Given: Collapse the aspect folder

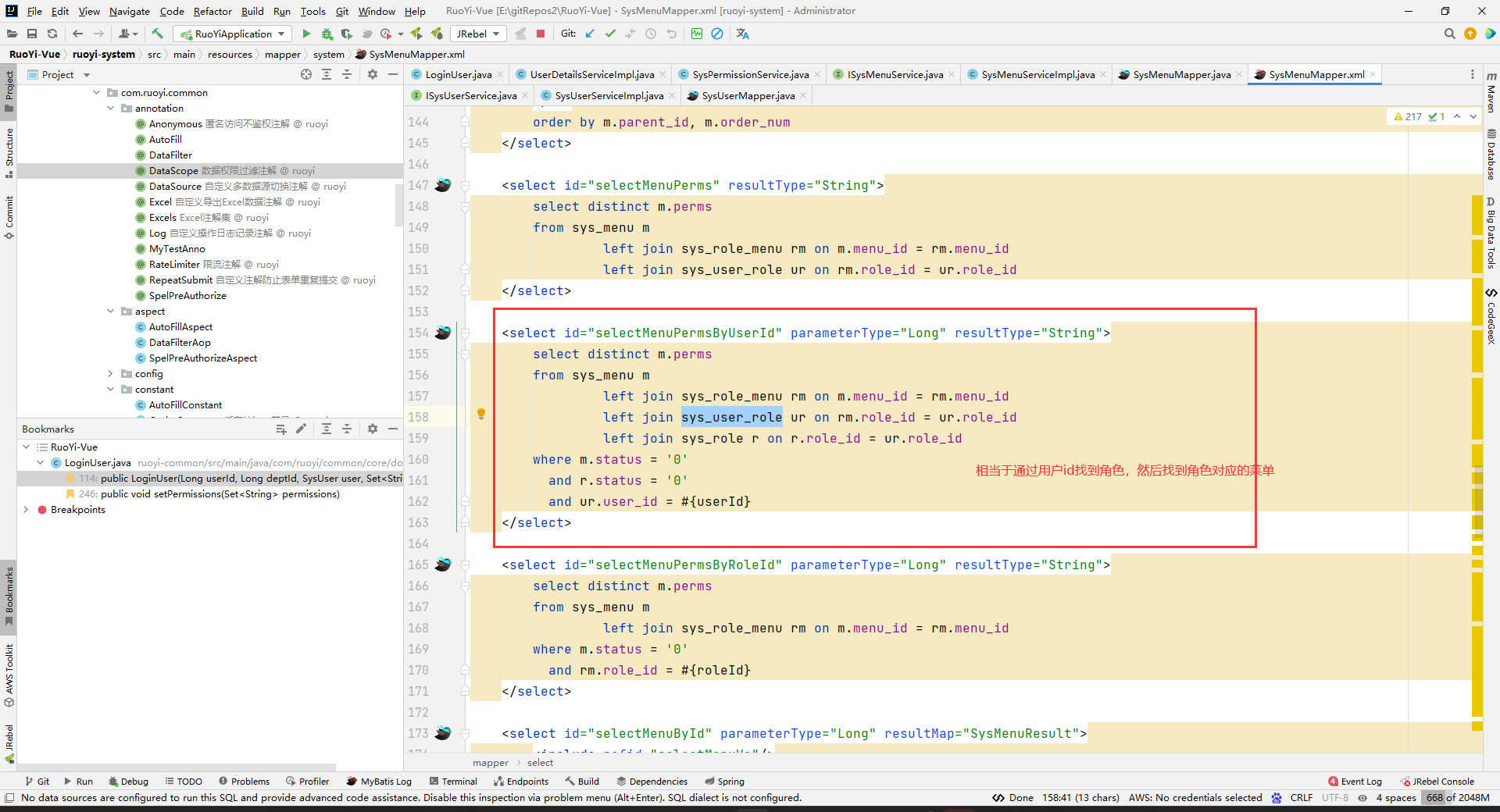Looking at the screenshot, I should (x=111, y=311).
